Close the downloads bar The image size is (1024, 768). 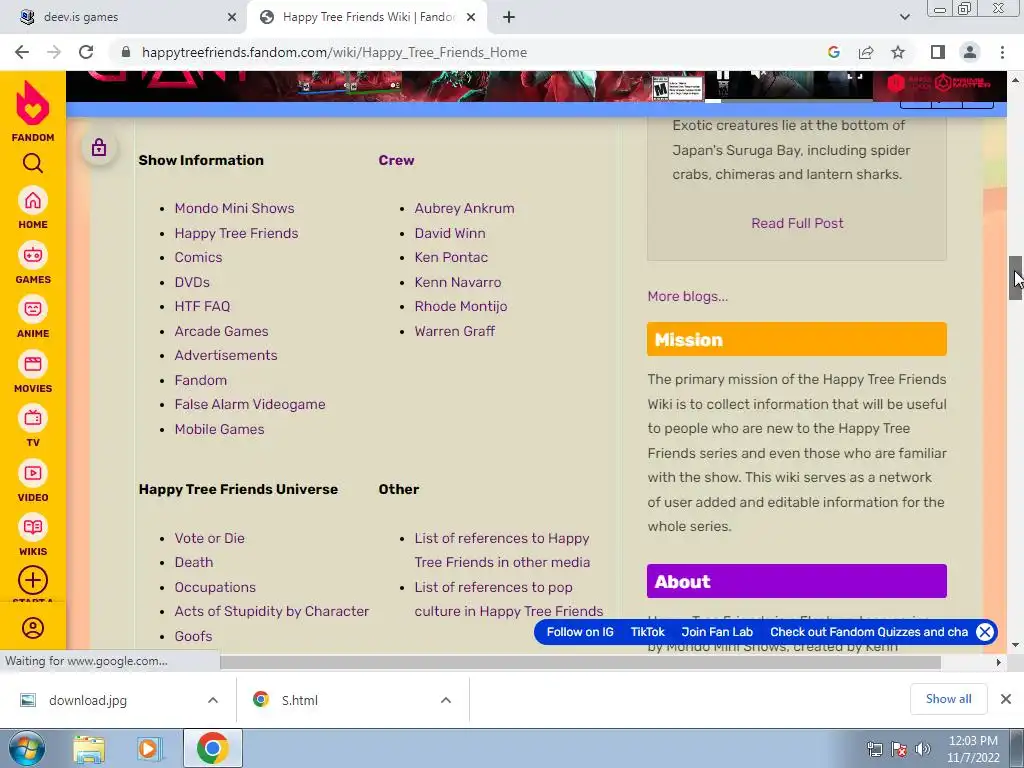[1006, 699]
